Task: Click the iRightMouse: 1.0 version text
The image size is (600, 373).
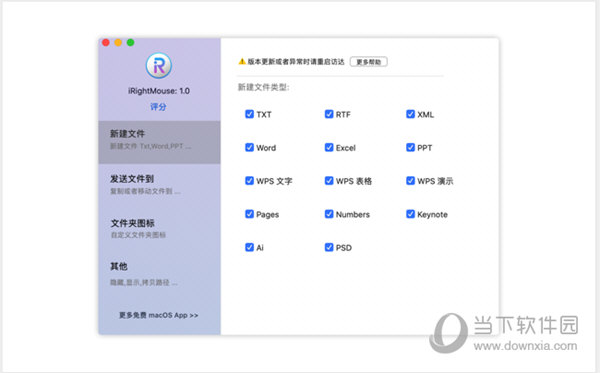Action: coord(159,91)
